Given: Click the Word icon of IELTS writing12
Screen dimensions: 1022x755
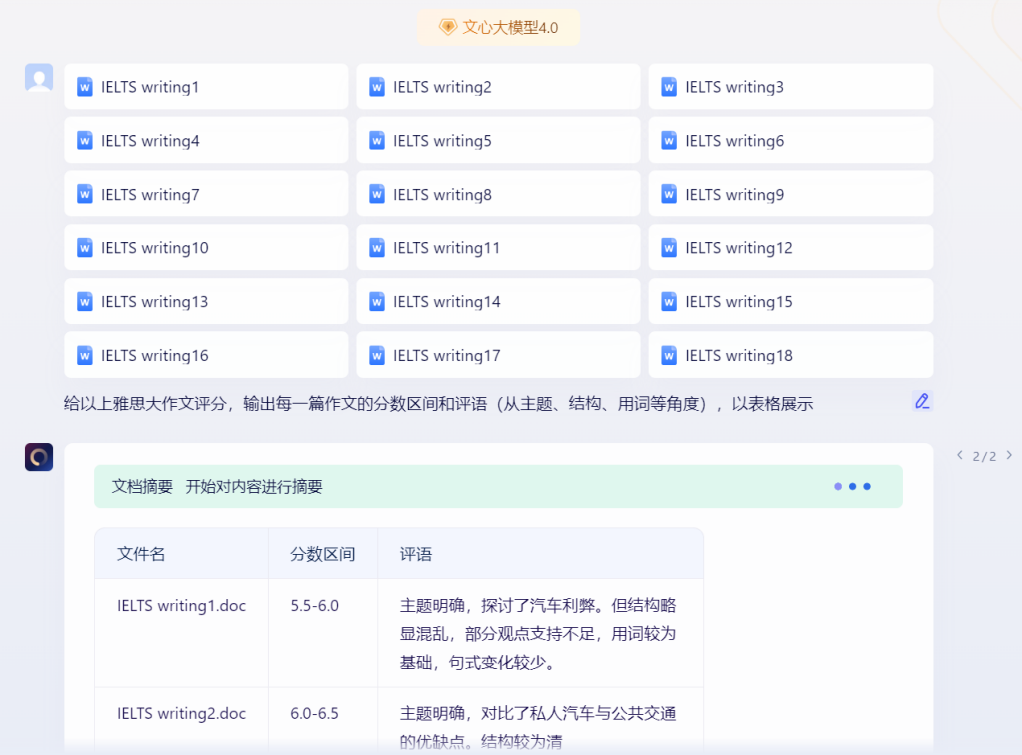Looking at the screenshot, I should (x=669, y=248).
